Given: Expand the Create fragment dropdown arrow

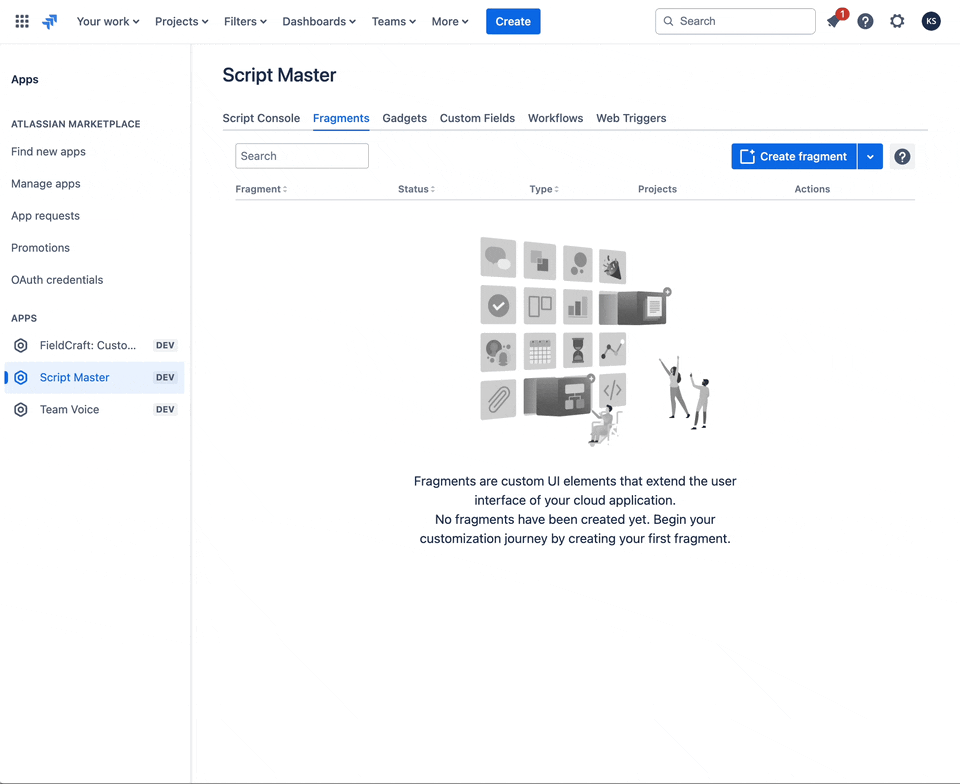Looking at the screenshot, I should coord(870,156).
